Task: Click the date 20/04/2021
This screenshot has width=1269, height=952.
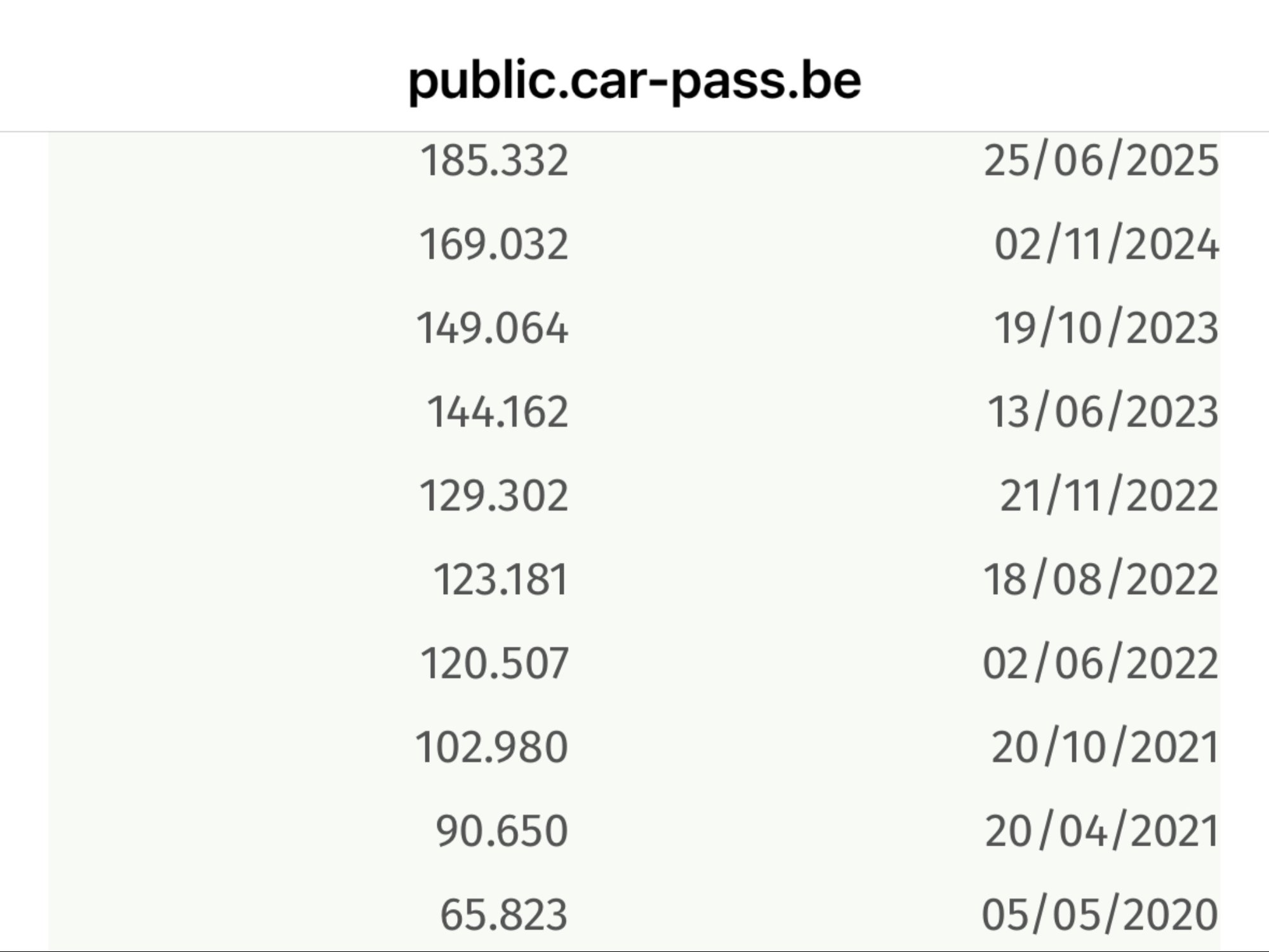Action: [1101, 831]
